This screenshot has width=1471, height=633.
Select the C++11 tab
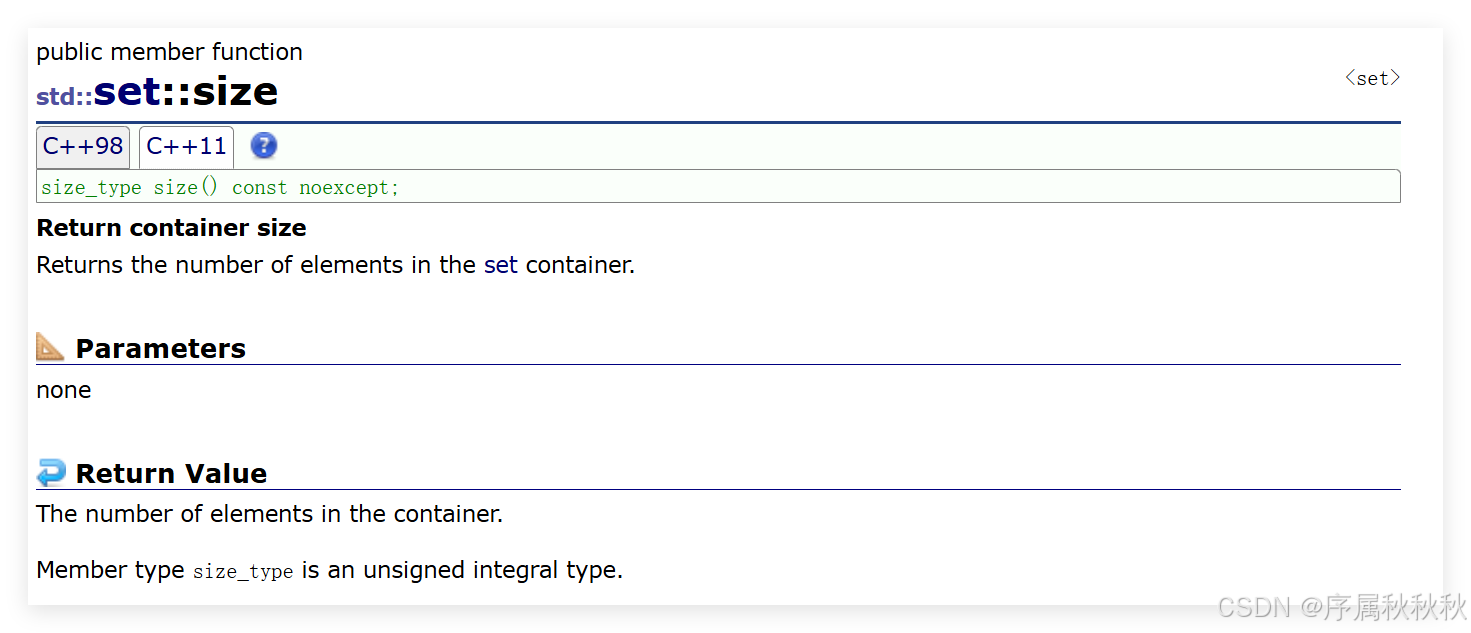click(x=187, y=146)
